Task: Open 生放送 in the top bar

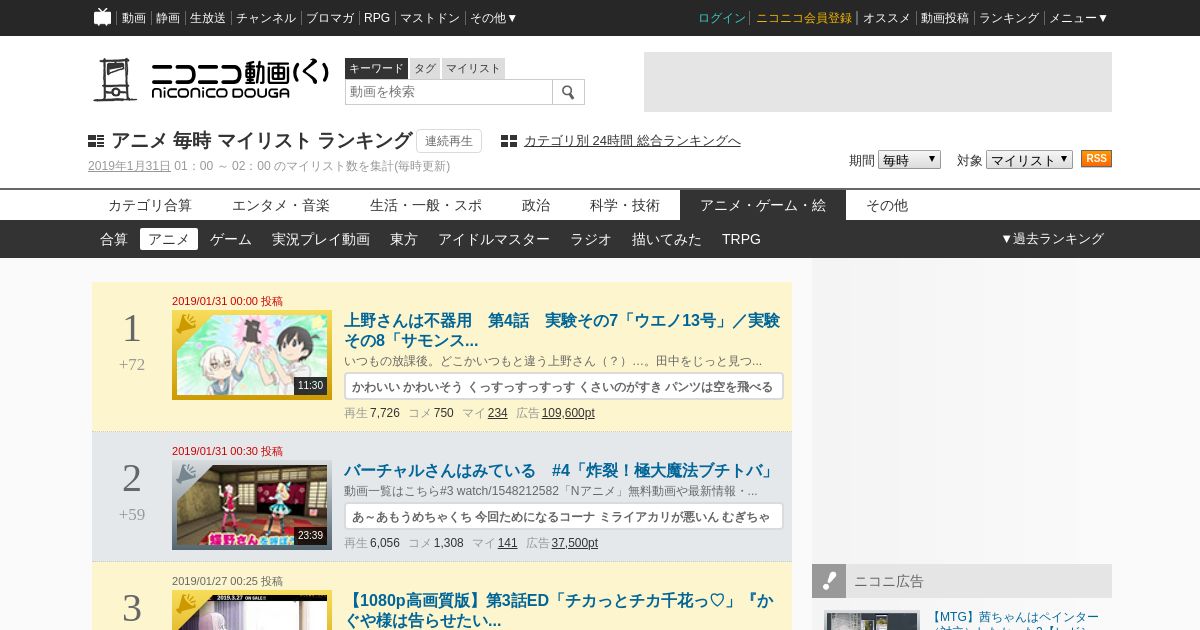Action: (208, 18)
